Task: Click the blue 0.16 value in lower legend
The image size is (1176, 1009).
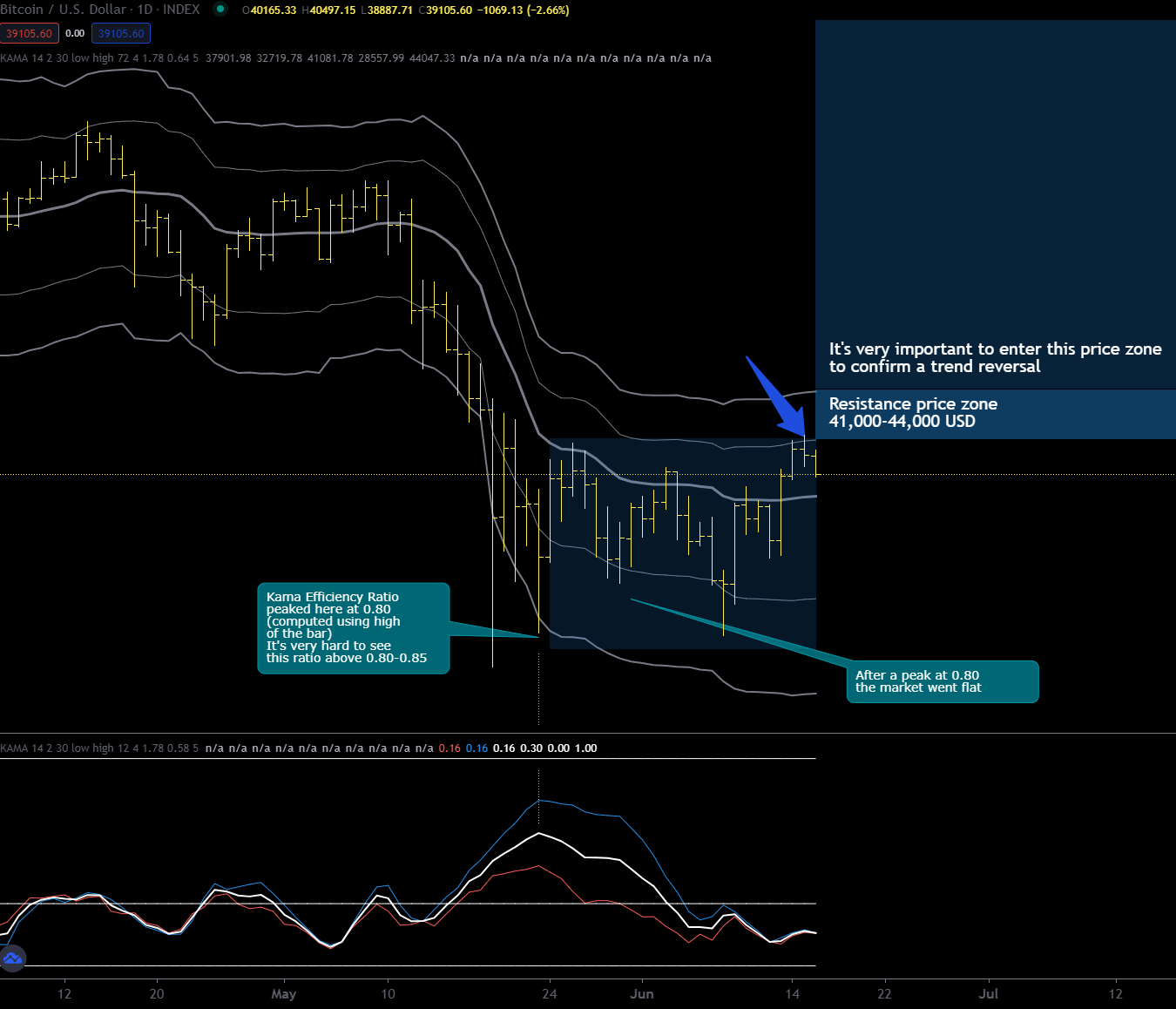Action: pyautogui.click(x=476, y=748)
